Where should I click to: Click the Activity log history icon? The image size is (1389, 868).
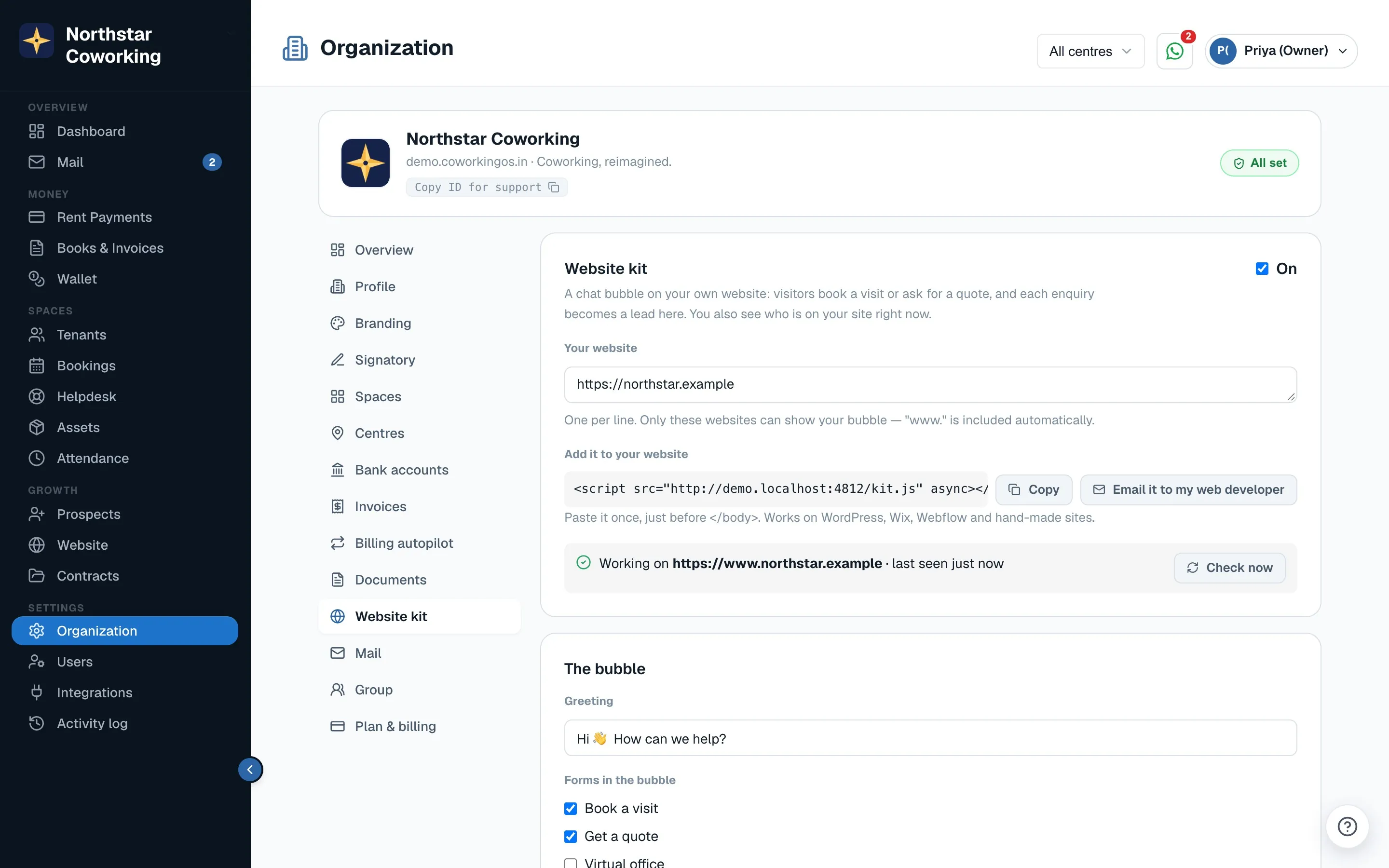click(x=37, y=723)
